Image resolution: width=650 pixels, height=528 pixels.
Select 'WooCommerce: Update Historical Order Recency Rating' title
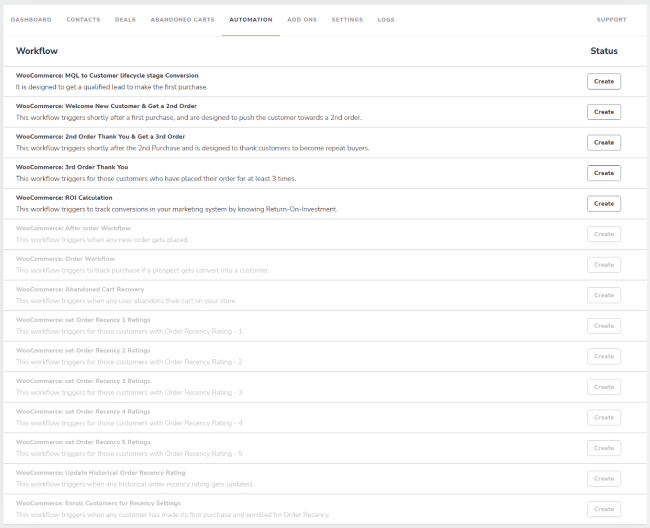click(100, 473)
